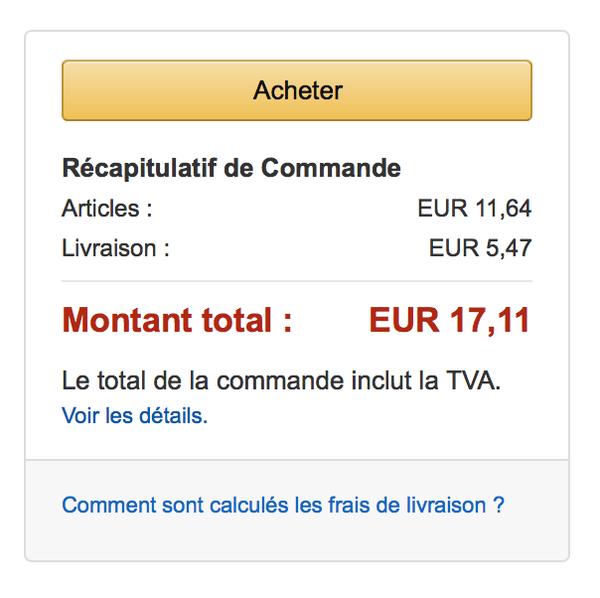Click the divider line above Montant total
The image size is (600, 598).
coord(297,282)
